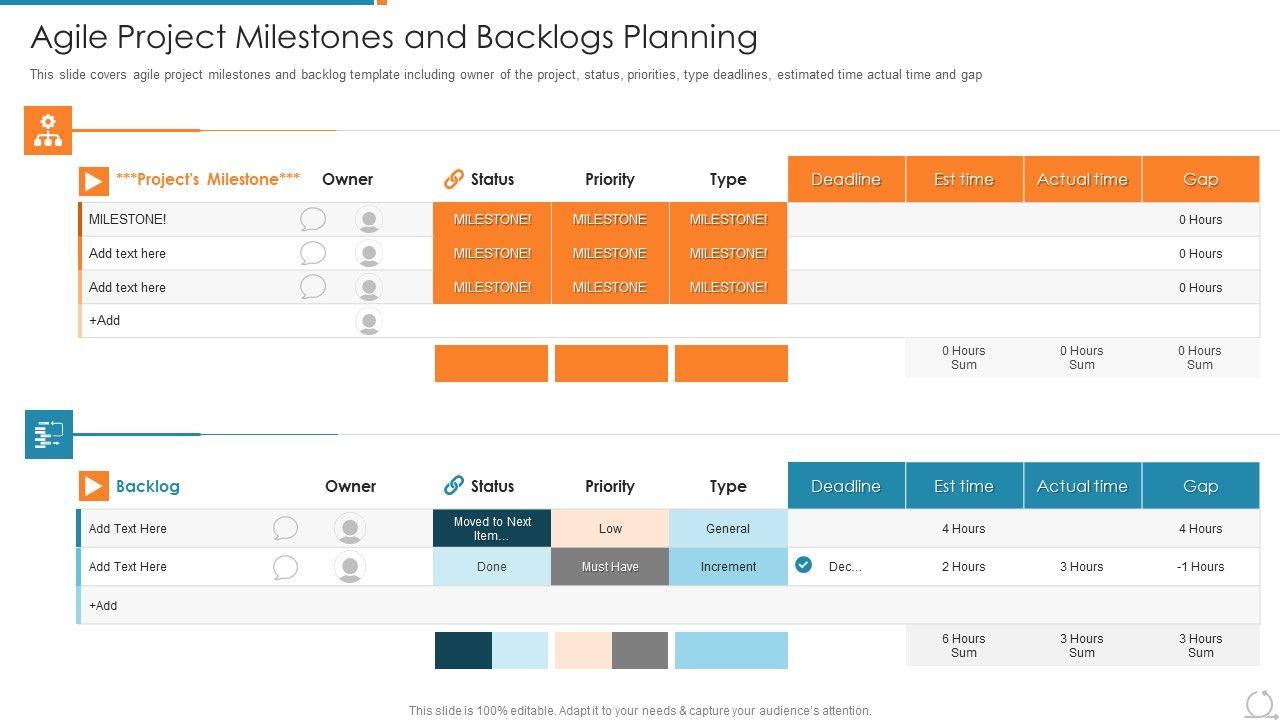Viewport: 1280px width, 720px height.
Task: Click the orange Deadline column header
Action: click(846, 180)
